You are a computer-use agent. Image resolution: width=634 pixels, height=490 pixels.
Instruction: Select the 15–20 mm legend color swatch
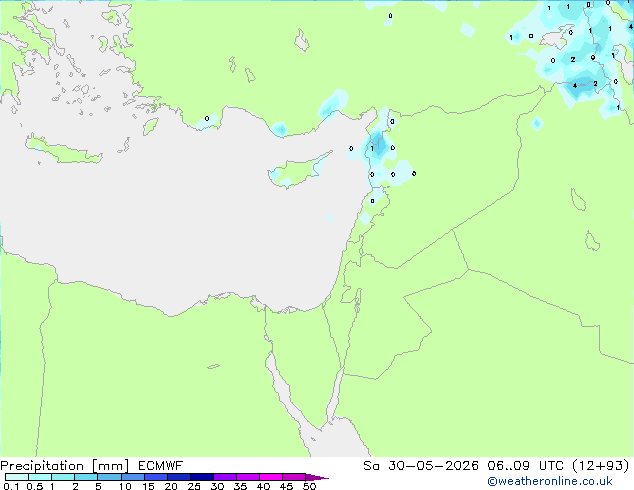[x=155, y=477]
